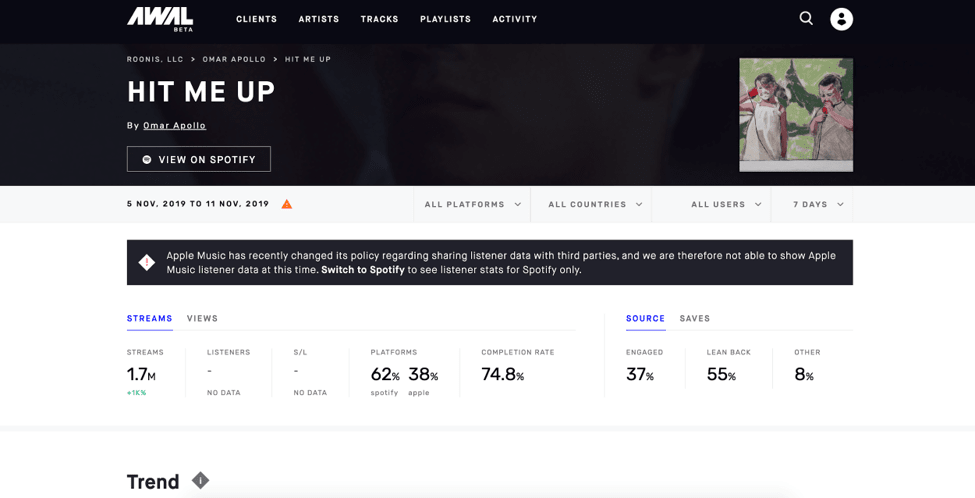Screen dimensions: 975x498
Task: Click the 1.7M streams value
Action: (x=141, y=374)
